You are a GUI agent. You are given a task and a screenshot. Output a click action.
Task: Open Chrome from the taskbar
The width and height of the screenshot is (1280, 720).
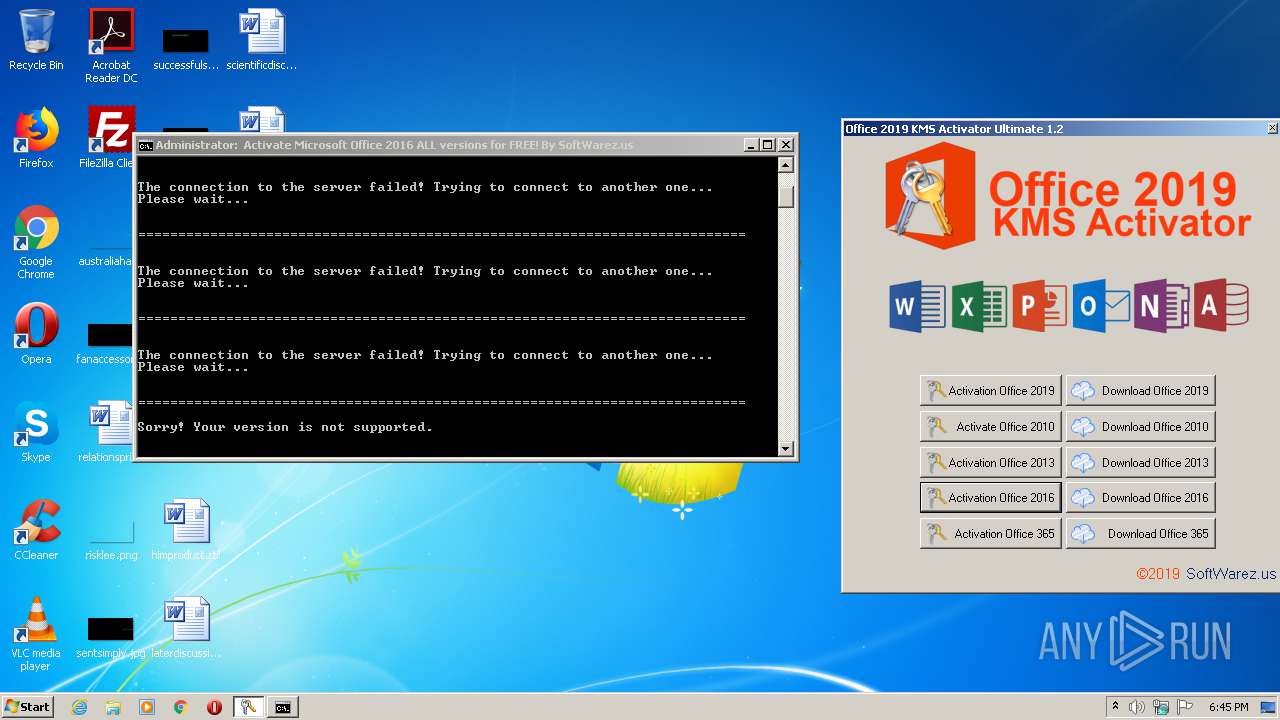coord(180,707)
